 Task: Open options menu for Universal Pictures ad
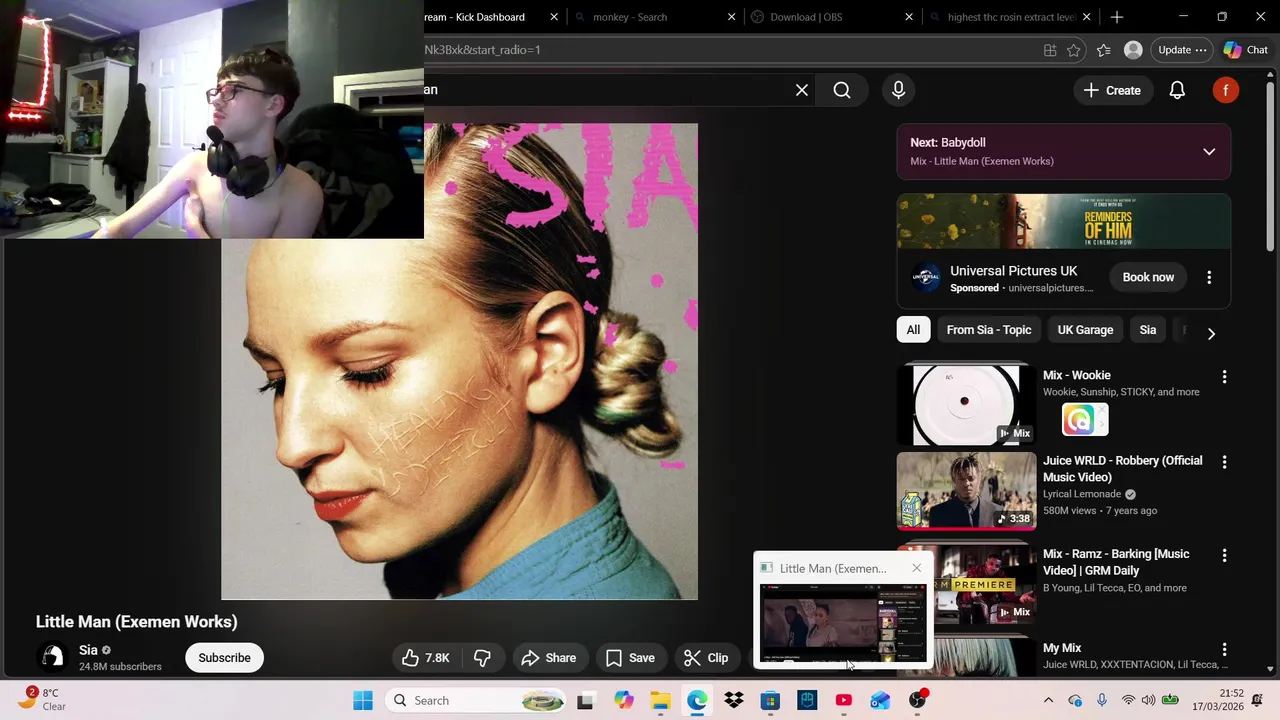click(x=1209, y=277)
